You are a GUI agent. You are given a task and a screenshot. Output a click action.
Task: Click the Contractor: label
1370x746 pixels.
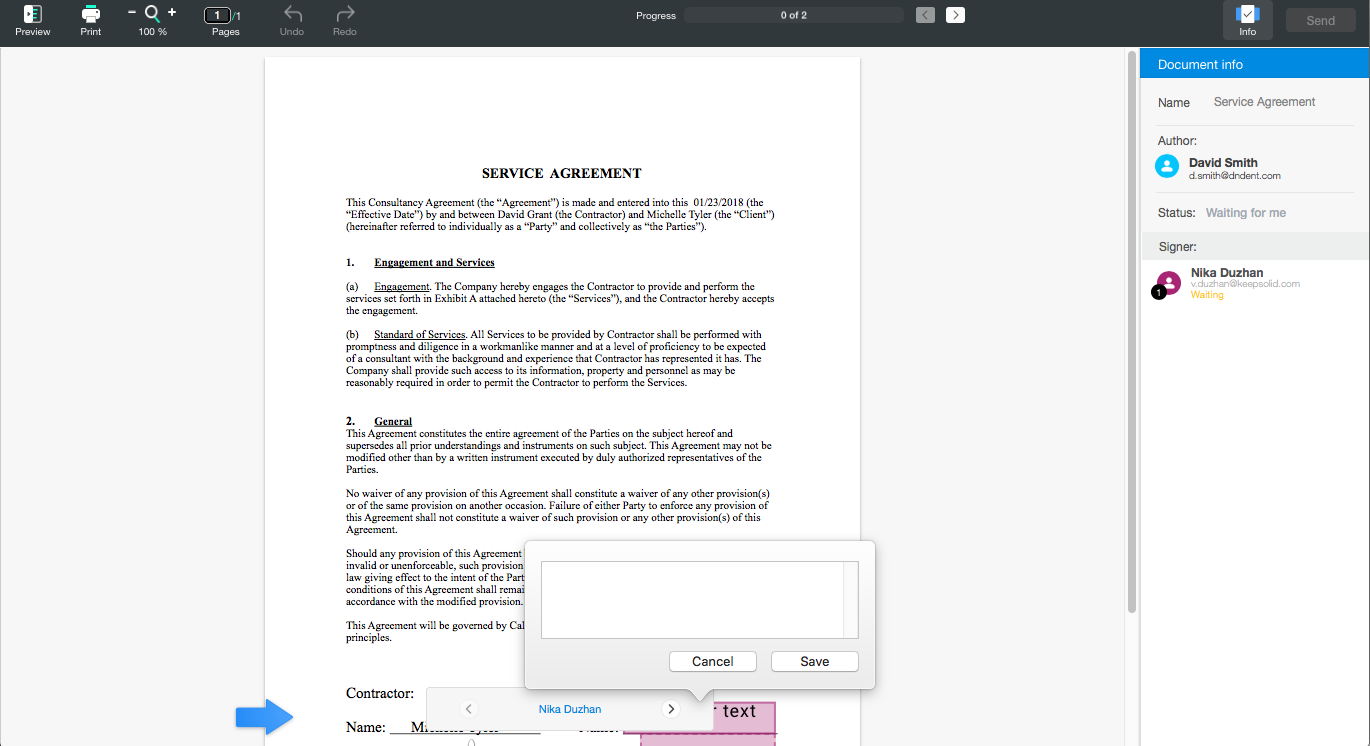pos(380,693)
